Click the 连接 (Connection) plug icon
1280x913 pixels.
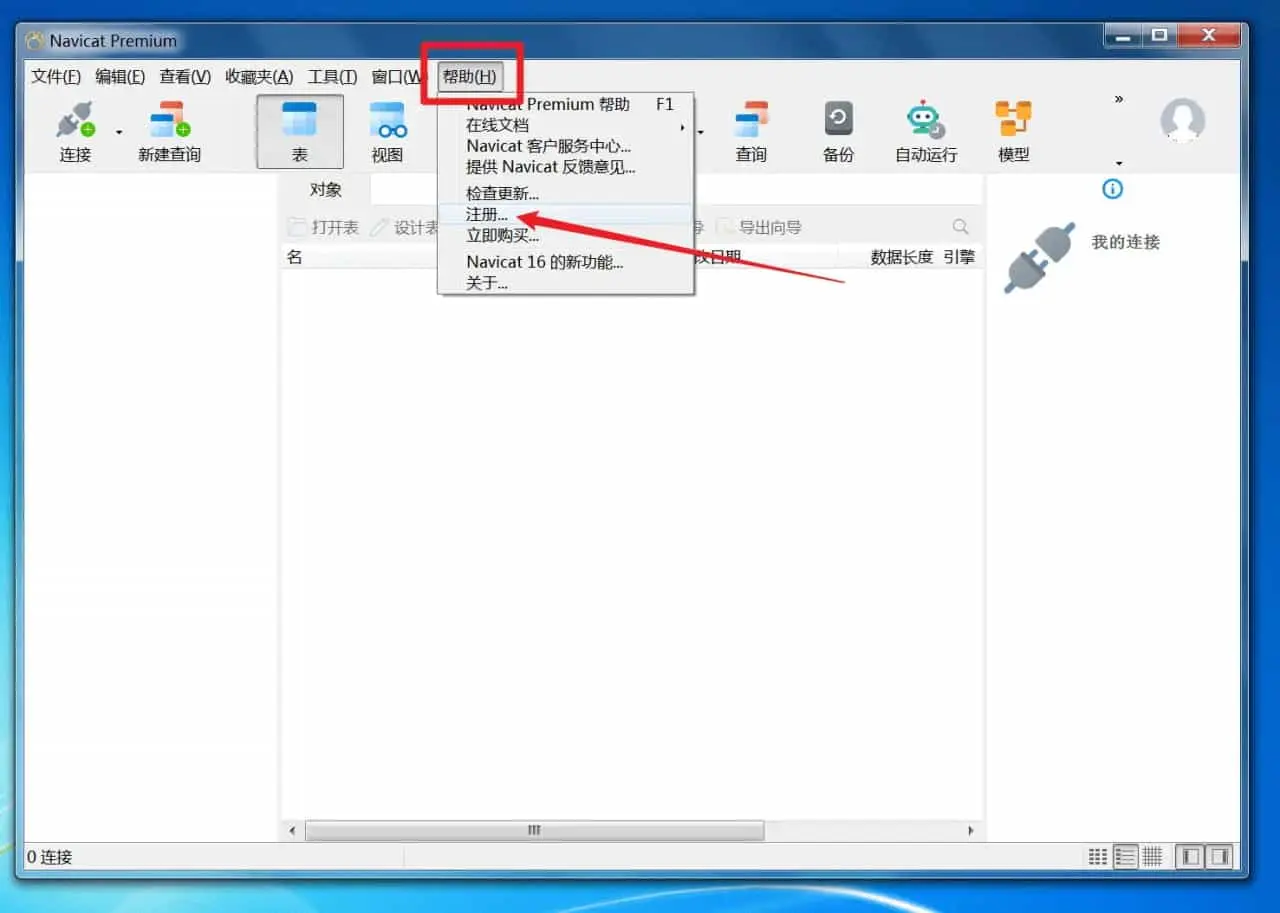point(75,120)
